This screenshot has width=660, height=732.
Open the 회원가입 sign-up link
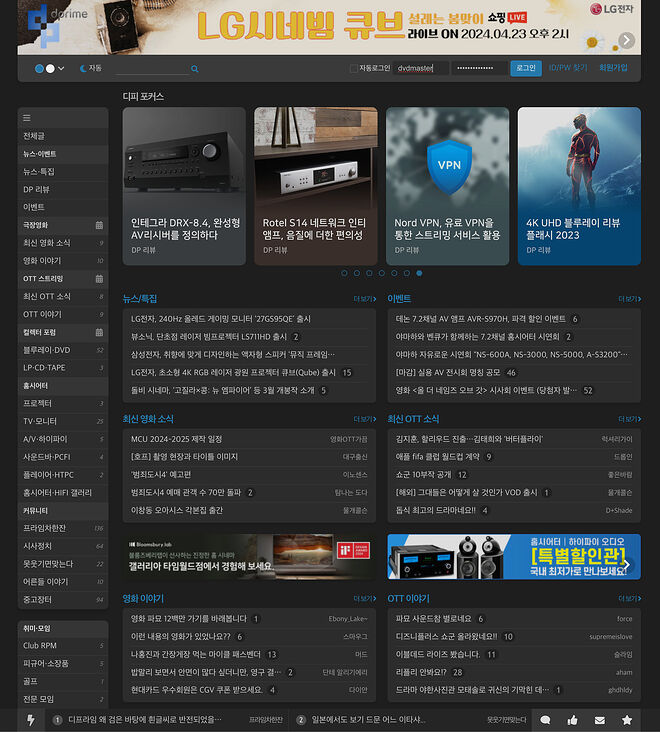click(x=613, y=68)
